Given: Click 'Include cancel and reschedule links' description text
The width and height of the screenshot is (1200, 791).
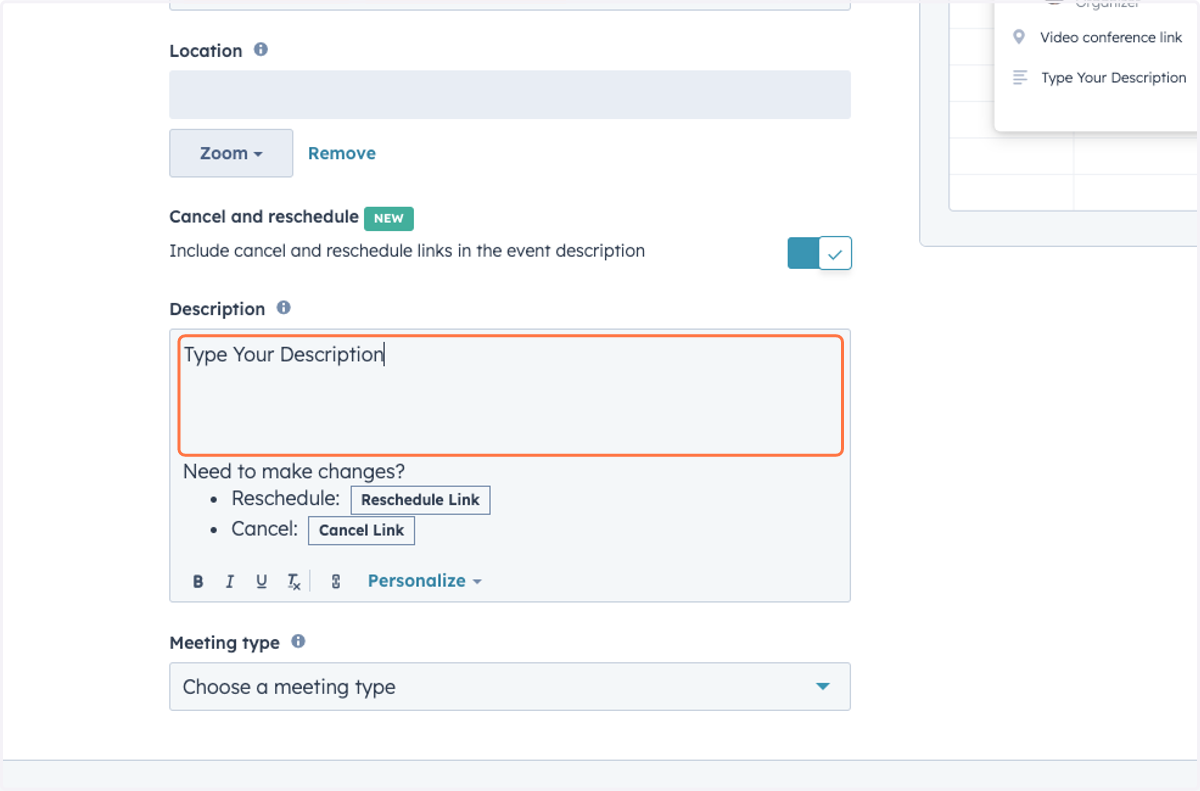Looking at the screenshot, I should pos(407,251).
